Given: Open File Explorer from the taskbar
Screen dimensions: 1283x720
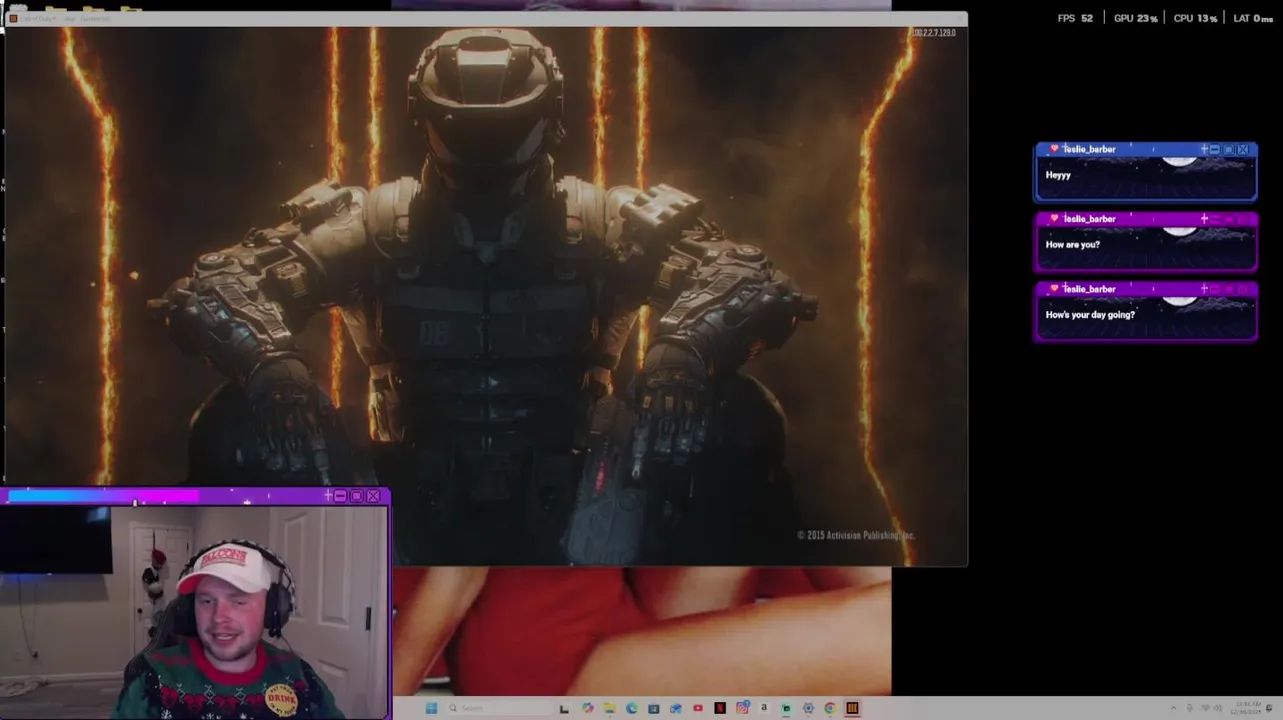Looking at the screenshot, I should [610, 708].
